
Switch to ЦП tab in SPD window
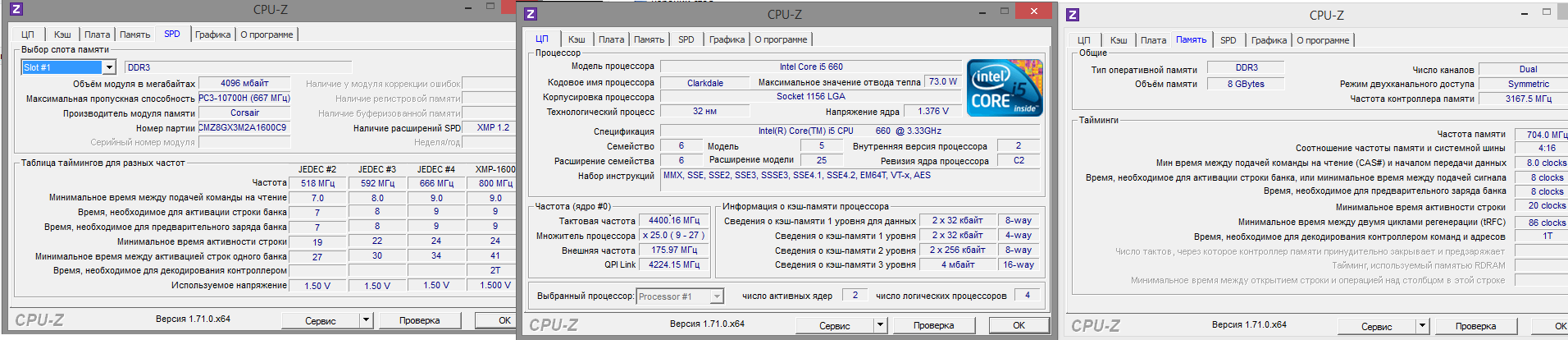point(28,34)
